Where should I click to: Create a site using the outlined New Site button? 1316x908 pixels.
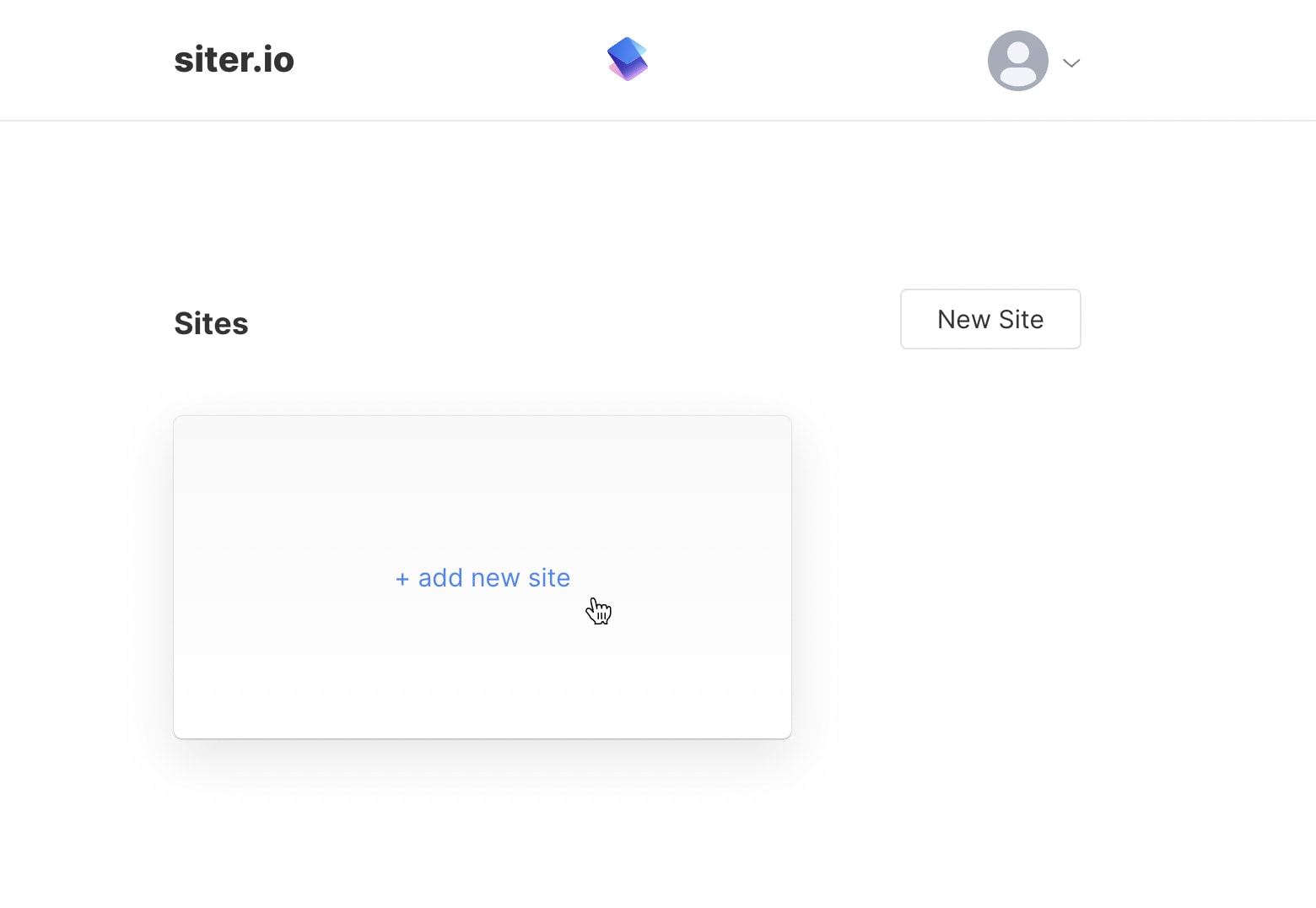[990, 319]
